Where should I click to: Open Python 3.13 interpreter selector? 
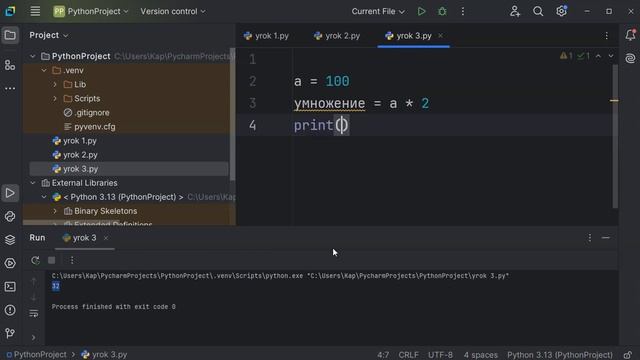tap(560, 355)
